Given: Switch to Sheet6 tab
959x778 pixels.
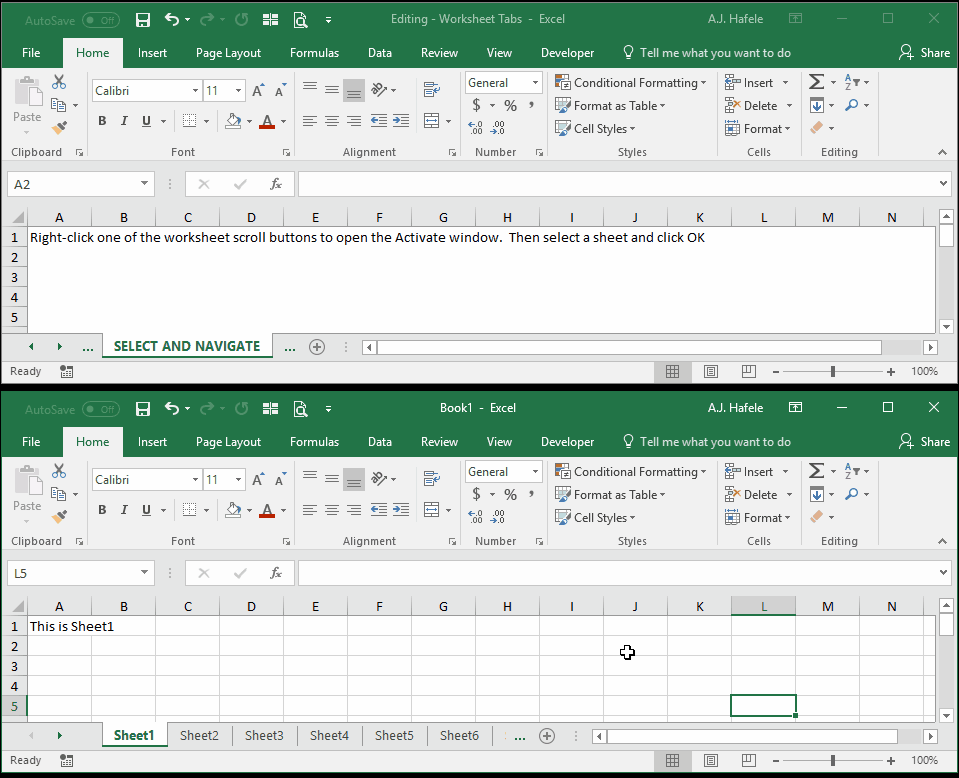Looking at the screenshot, I should (459, 735).
